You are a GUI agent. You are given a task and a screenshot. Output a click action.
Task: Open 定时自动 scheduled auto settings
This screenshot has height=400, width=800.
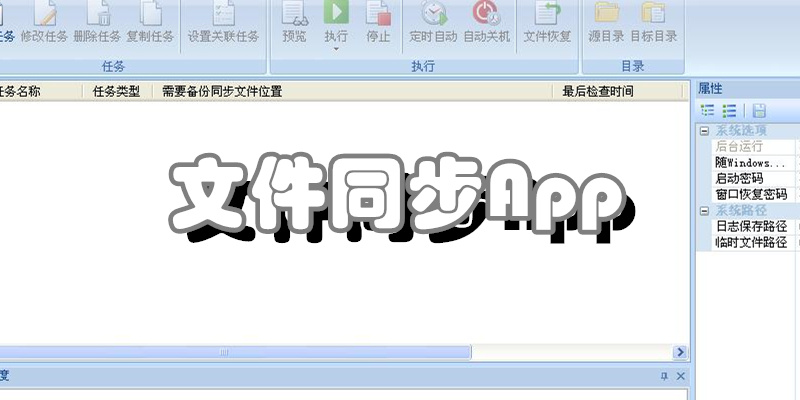(434, 21)
